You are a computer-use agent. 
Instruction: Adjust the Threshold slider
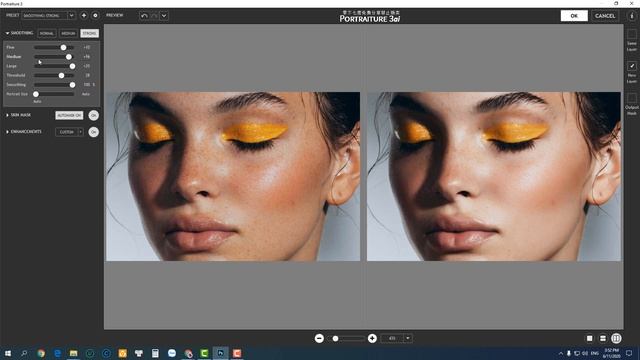click(61, 76)
